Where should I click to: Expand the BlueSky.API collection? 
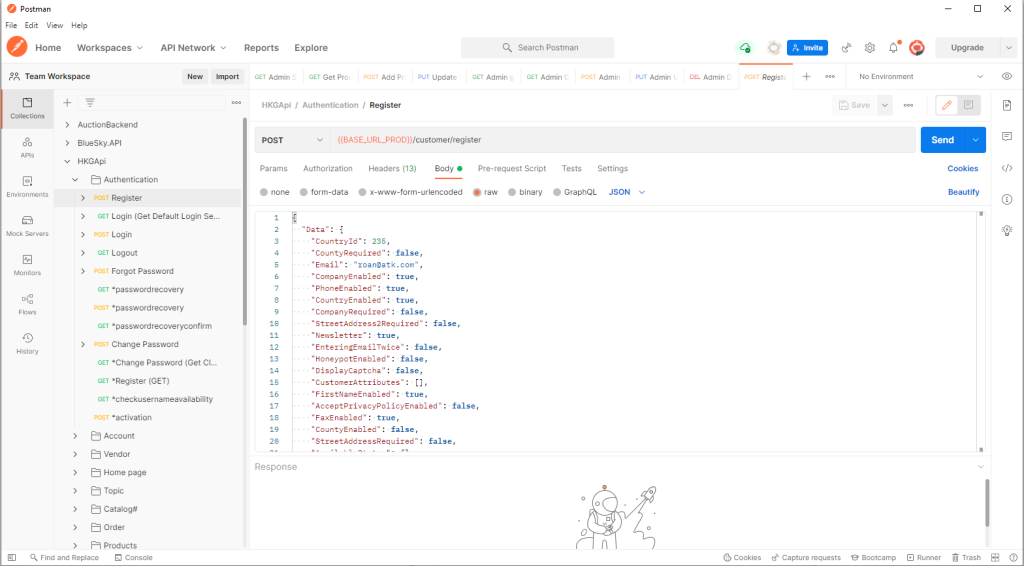click(x=67, y=143)
